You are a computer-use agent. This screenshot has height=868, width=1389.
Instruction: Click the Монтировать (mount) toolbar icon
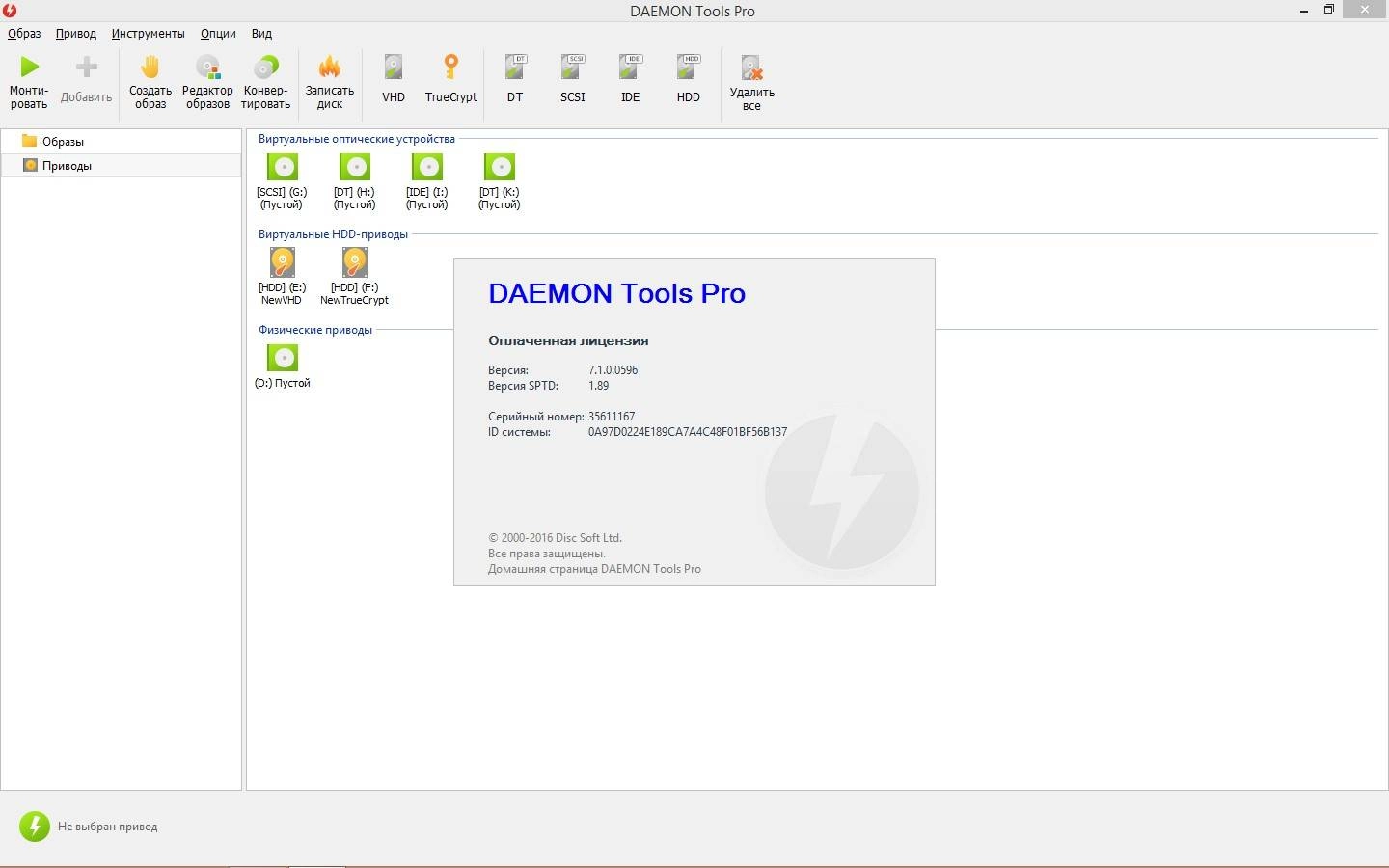tap(30, 67)
